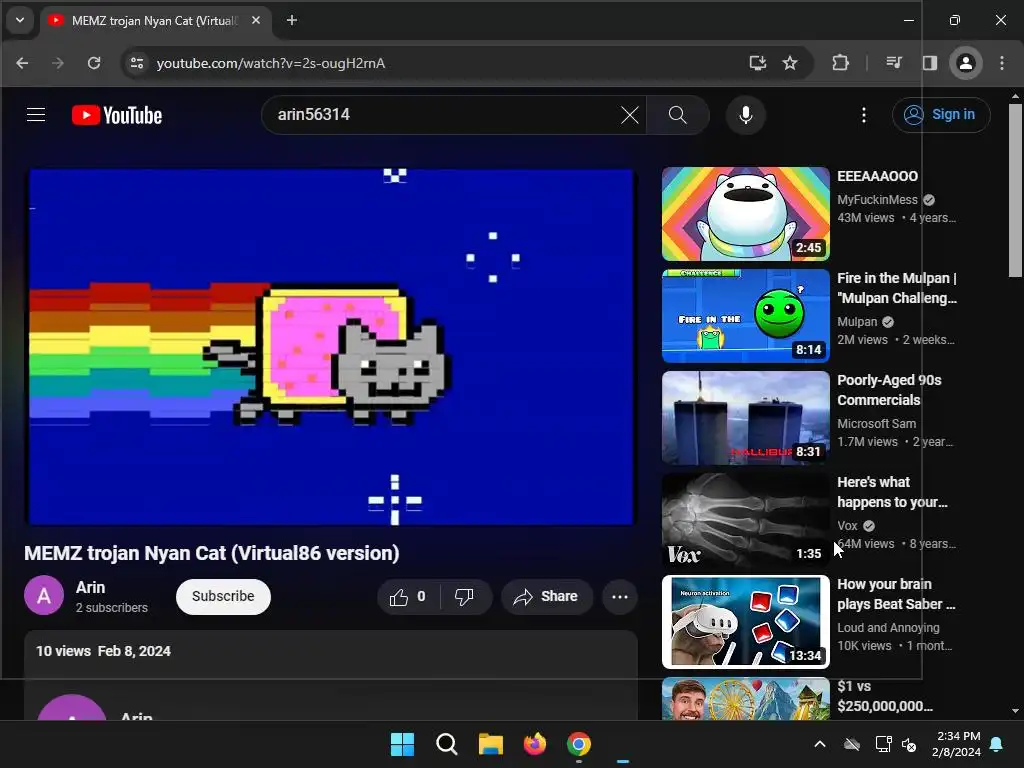Start voice search with microphone icon
The image size is (1024, 768).
point(746,115)
